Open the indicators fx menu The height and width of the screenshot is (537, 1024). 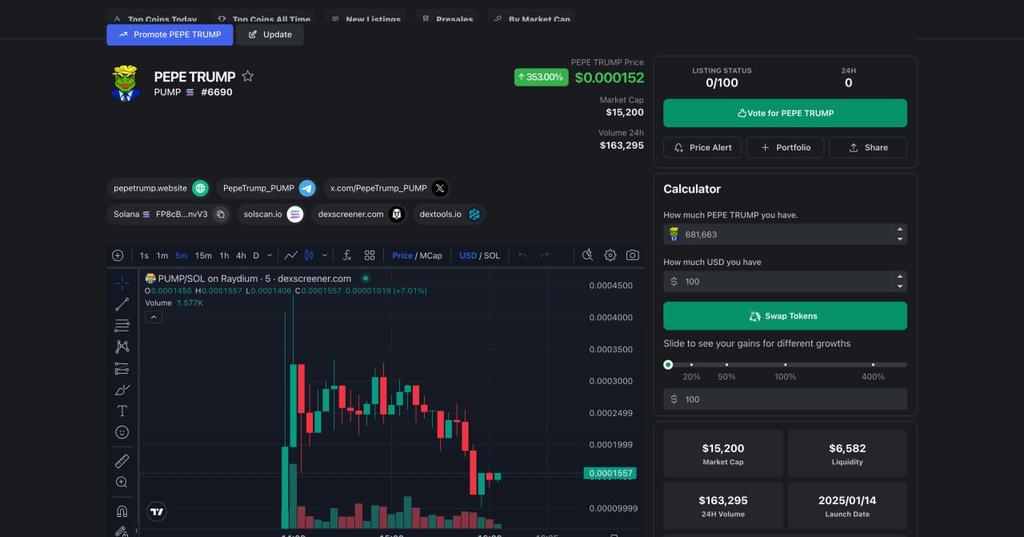click(x=347, y=255)
